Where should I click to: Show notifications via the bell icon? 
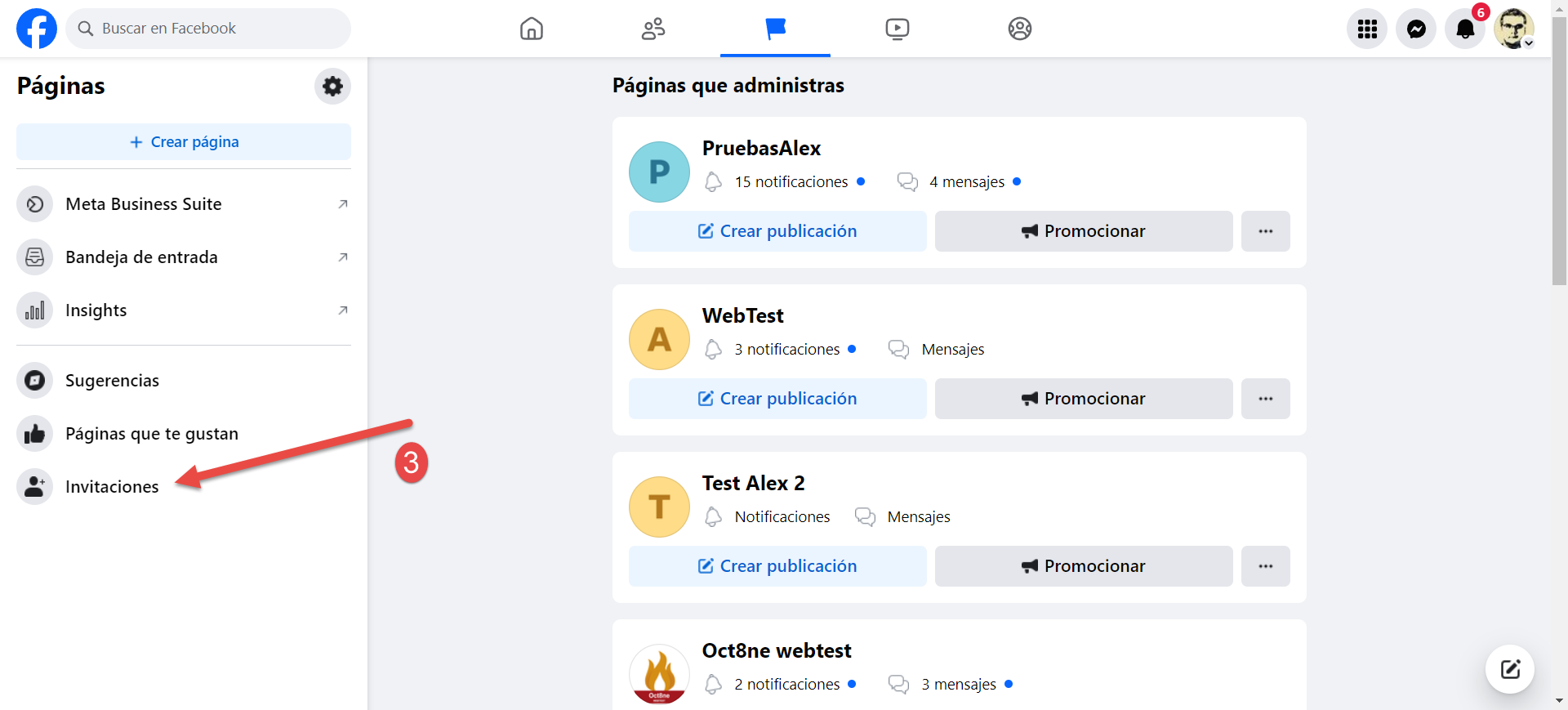click(x=1465, y=29)
